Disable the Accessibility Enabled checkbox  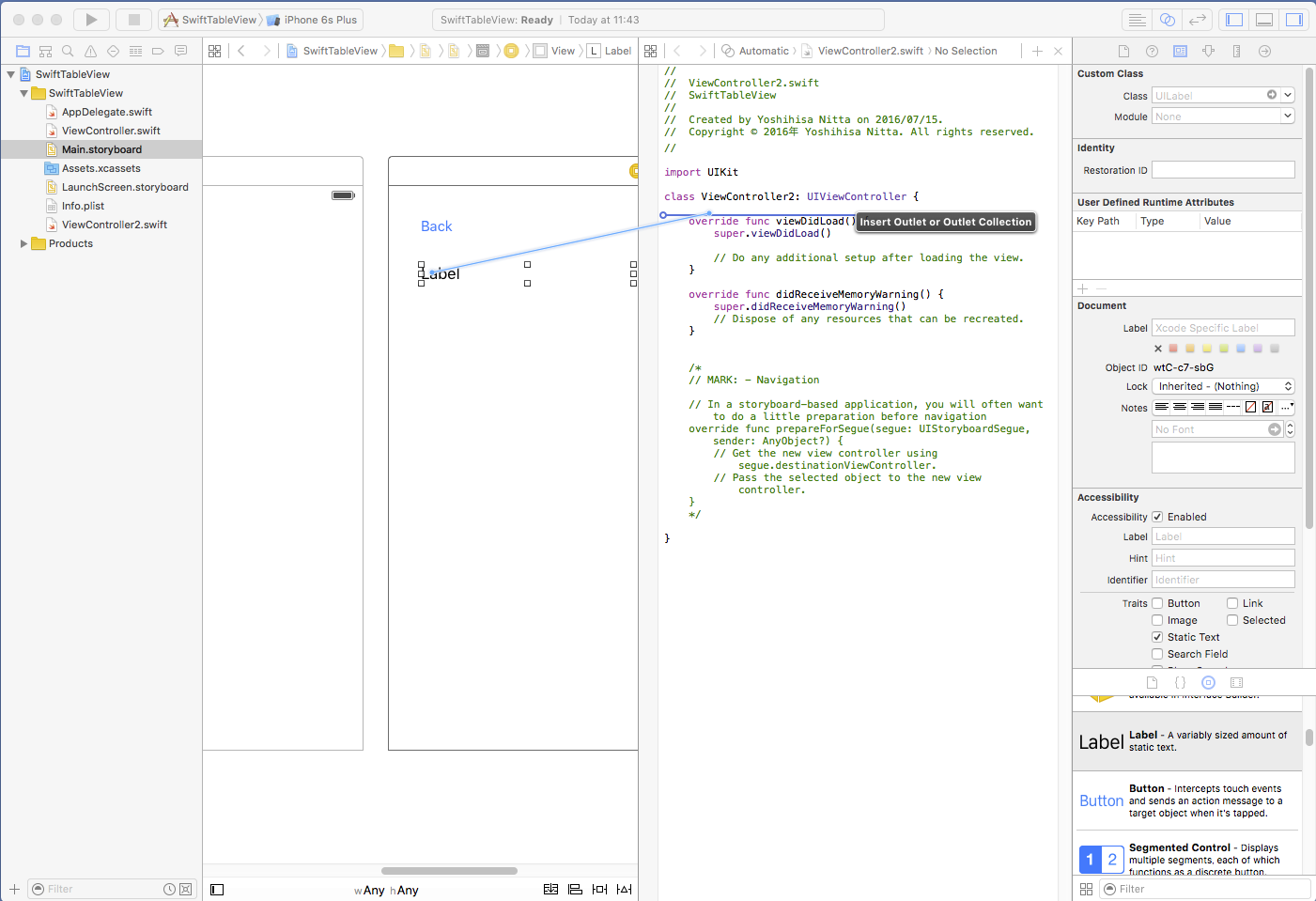coord(1157,517)
